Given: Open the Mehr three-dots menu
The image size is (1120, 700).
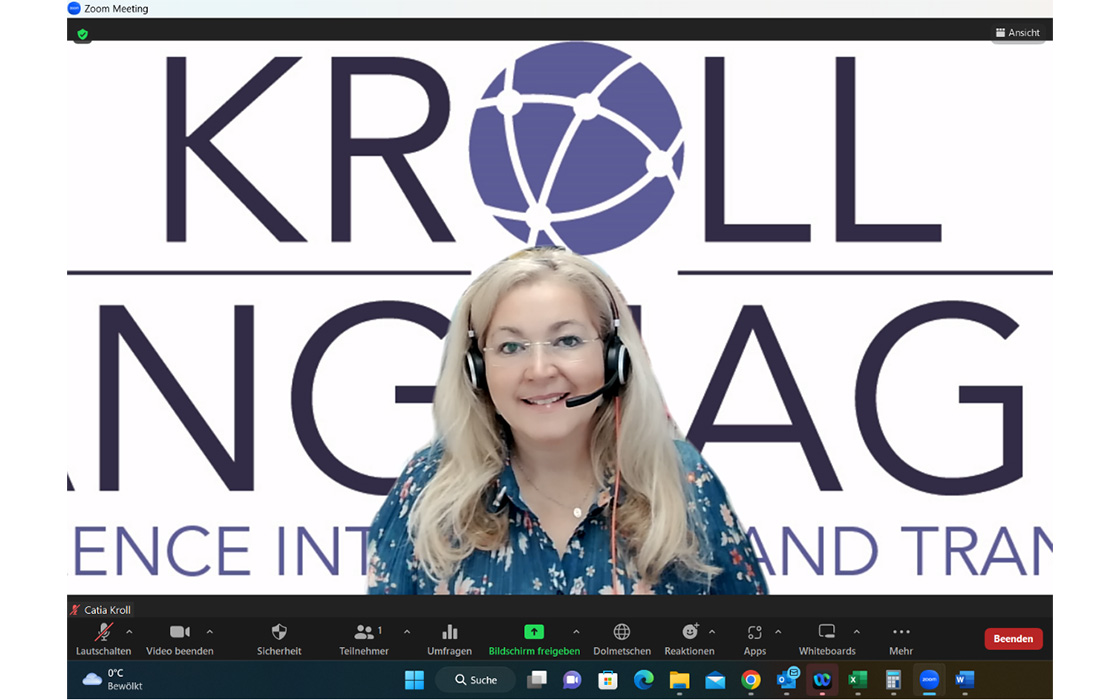Looking at the screenshot, I should coord(901,639).
